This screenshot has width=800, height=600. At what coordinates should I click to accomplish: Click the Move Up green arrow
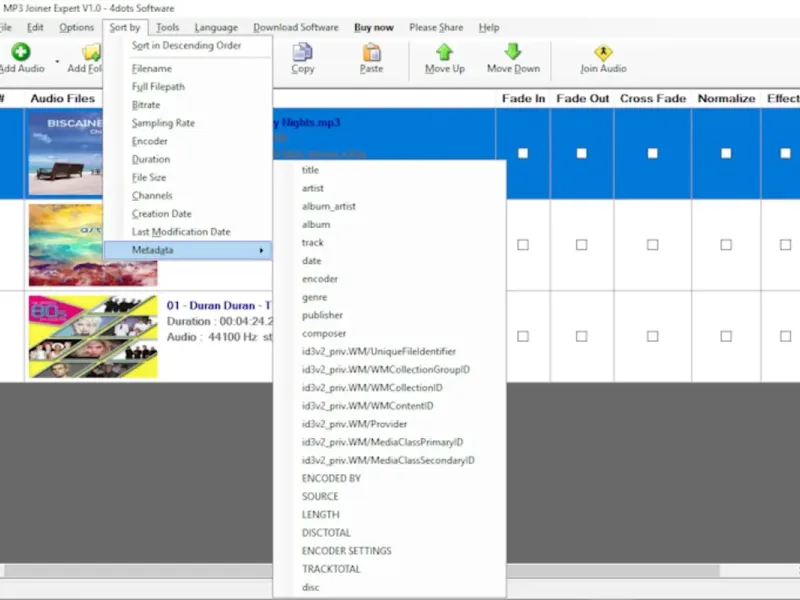pyautogui.click(x=444, y=52)
